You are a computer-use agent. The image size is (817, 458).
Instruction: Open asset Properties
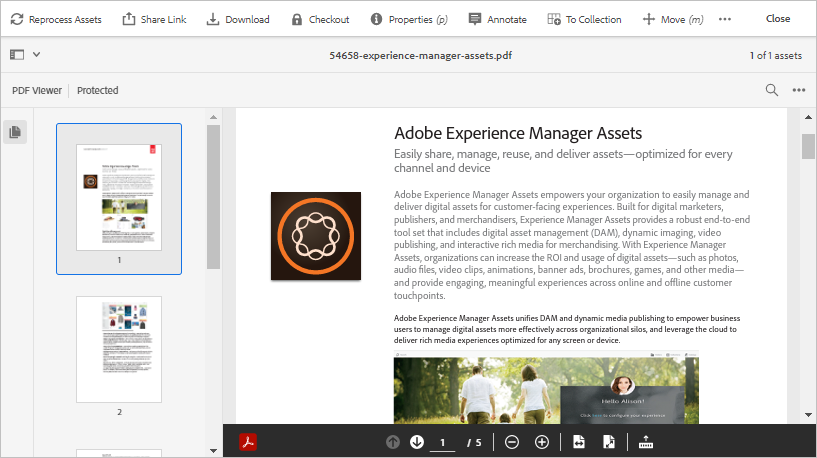410,19
